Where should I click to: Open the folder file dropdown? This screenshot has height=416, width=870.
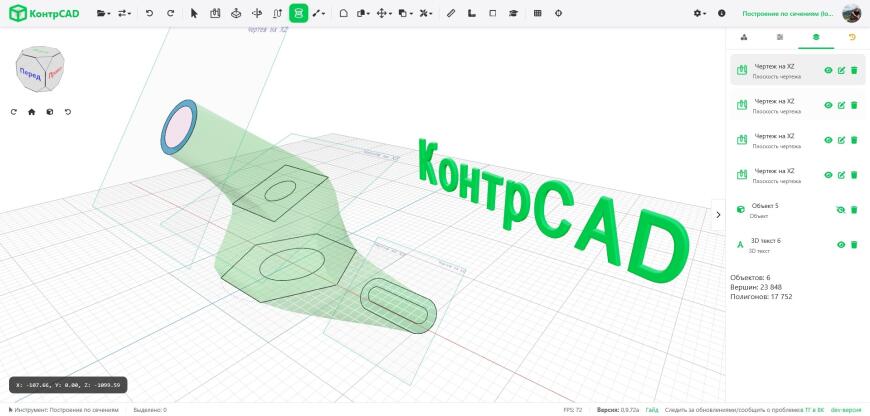point(103,13)
